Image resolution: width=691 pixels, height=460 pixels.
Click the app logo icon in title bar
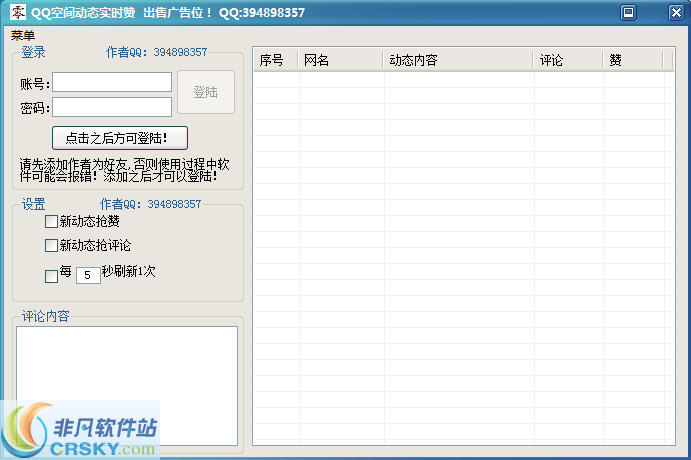click(x=18, y=12)
